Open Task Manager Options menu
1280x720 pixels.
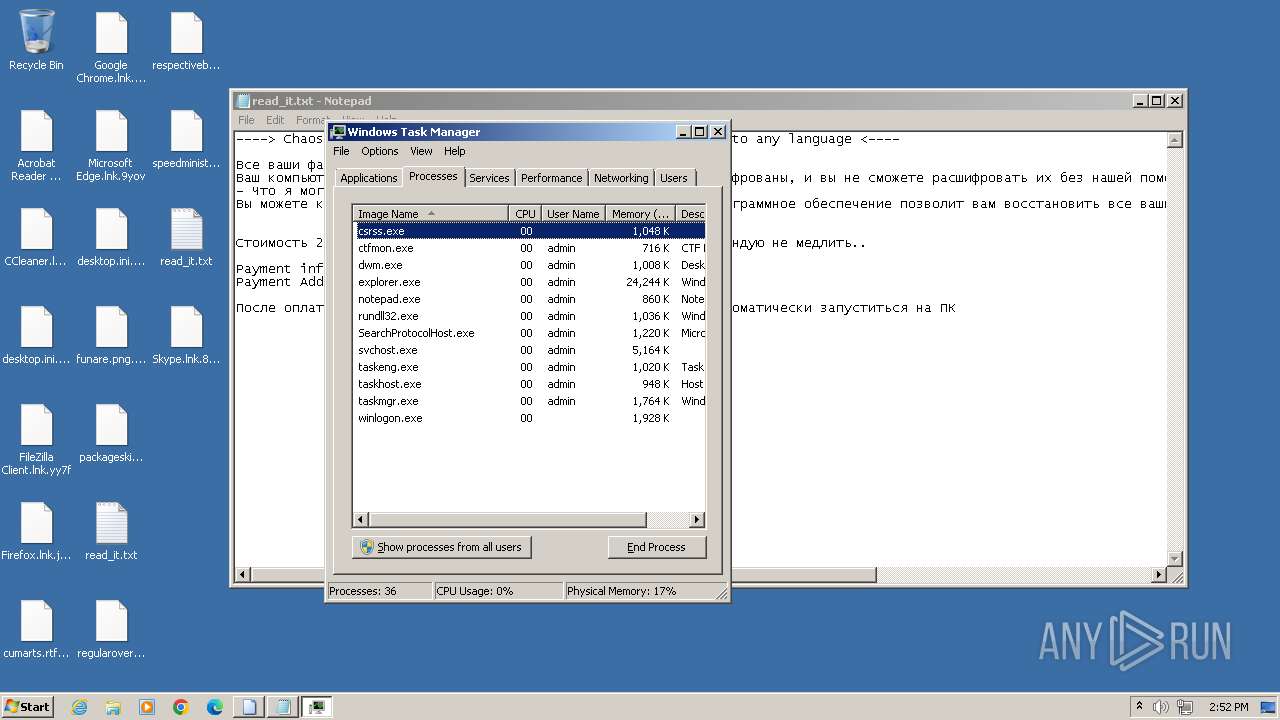coord(380,151)
